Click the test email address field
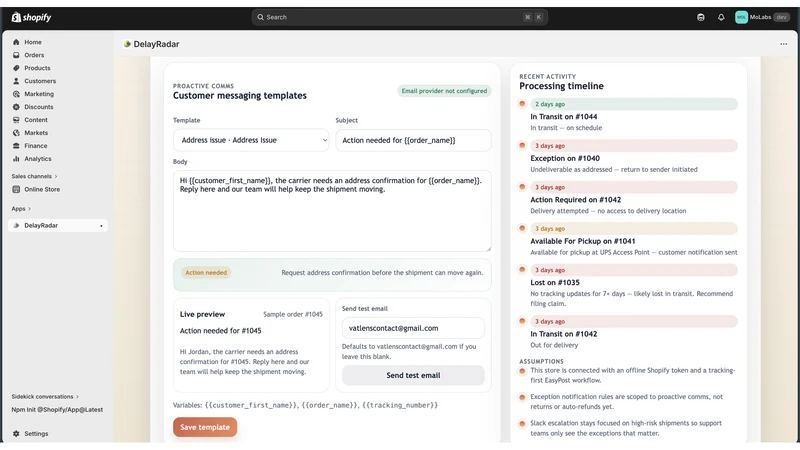This screenshot has height=450, width=800. click(413, 328)
